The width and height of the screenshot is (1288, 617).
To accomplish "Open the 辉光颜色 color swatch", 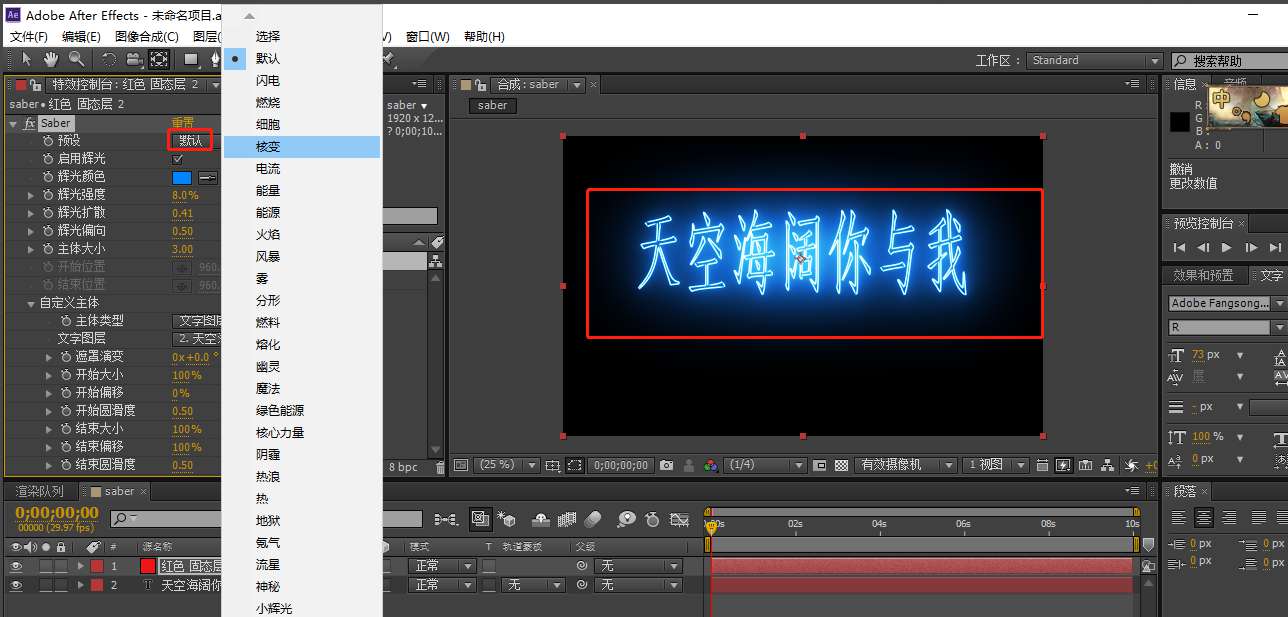I will 182,176.
